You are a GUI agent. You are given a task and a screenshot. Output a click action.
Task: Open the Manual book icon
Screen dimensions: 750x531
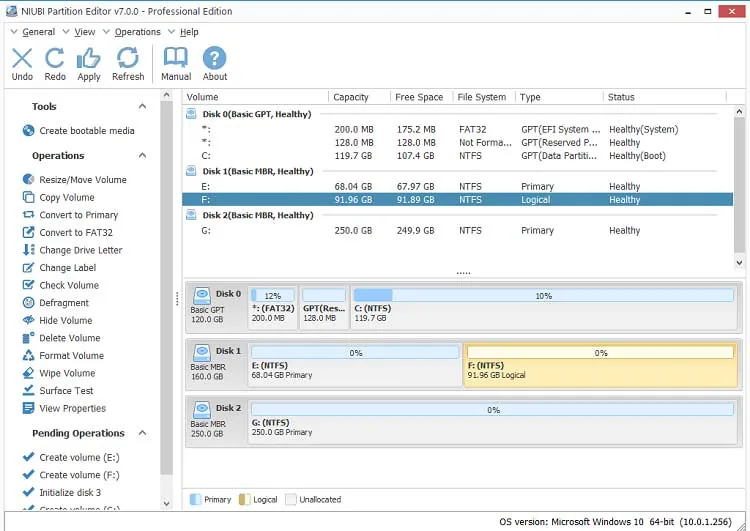[x=176, y=58]
